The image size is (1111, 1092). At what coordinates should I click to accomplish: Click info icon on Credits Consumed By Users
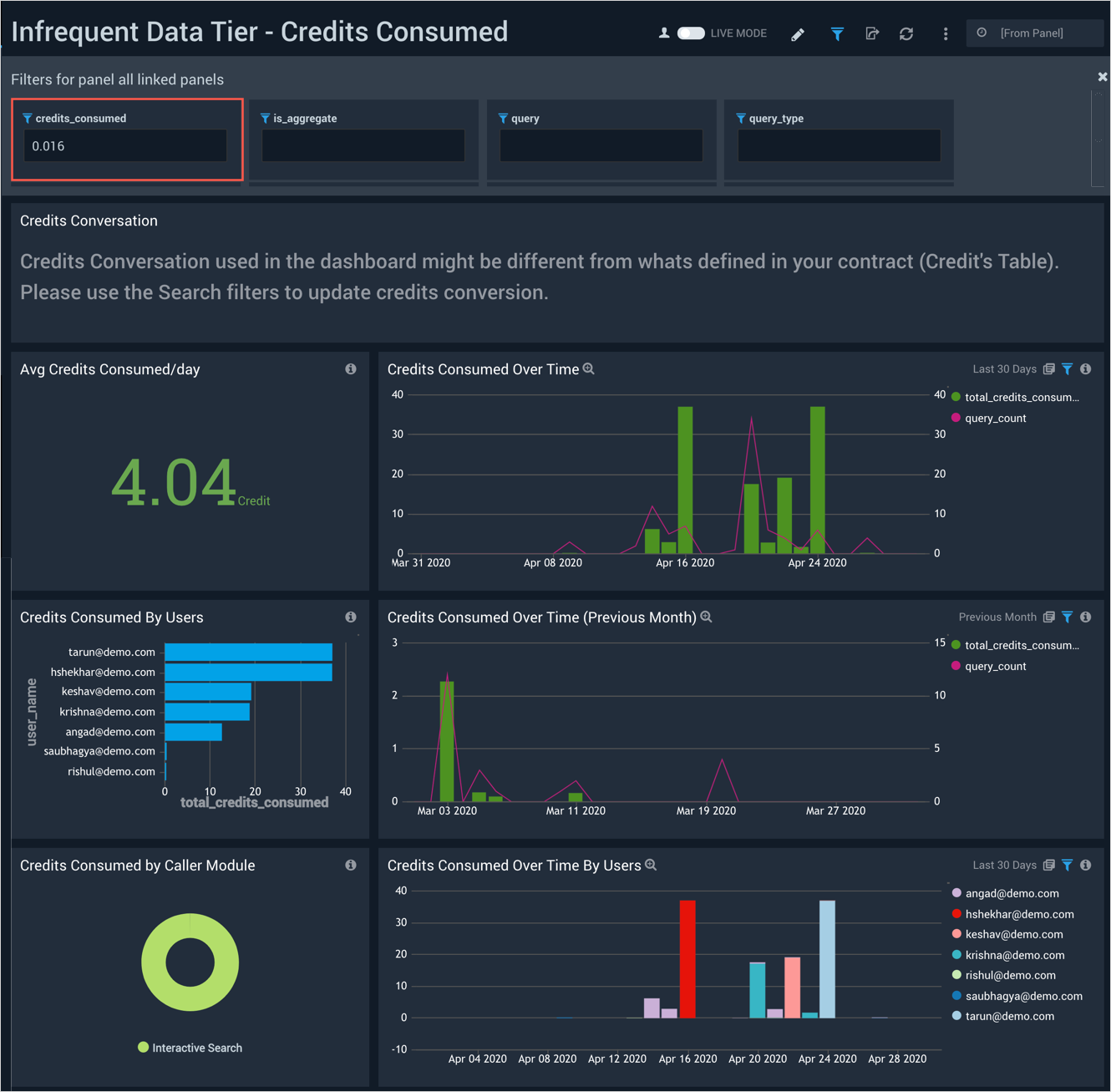351,617
